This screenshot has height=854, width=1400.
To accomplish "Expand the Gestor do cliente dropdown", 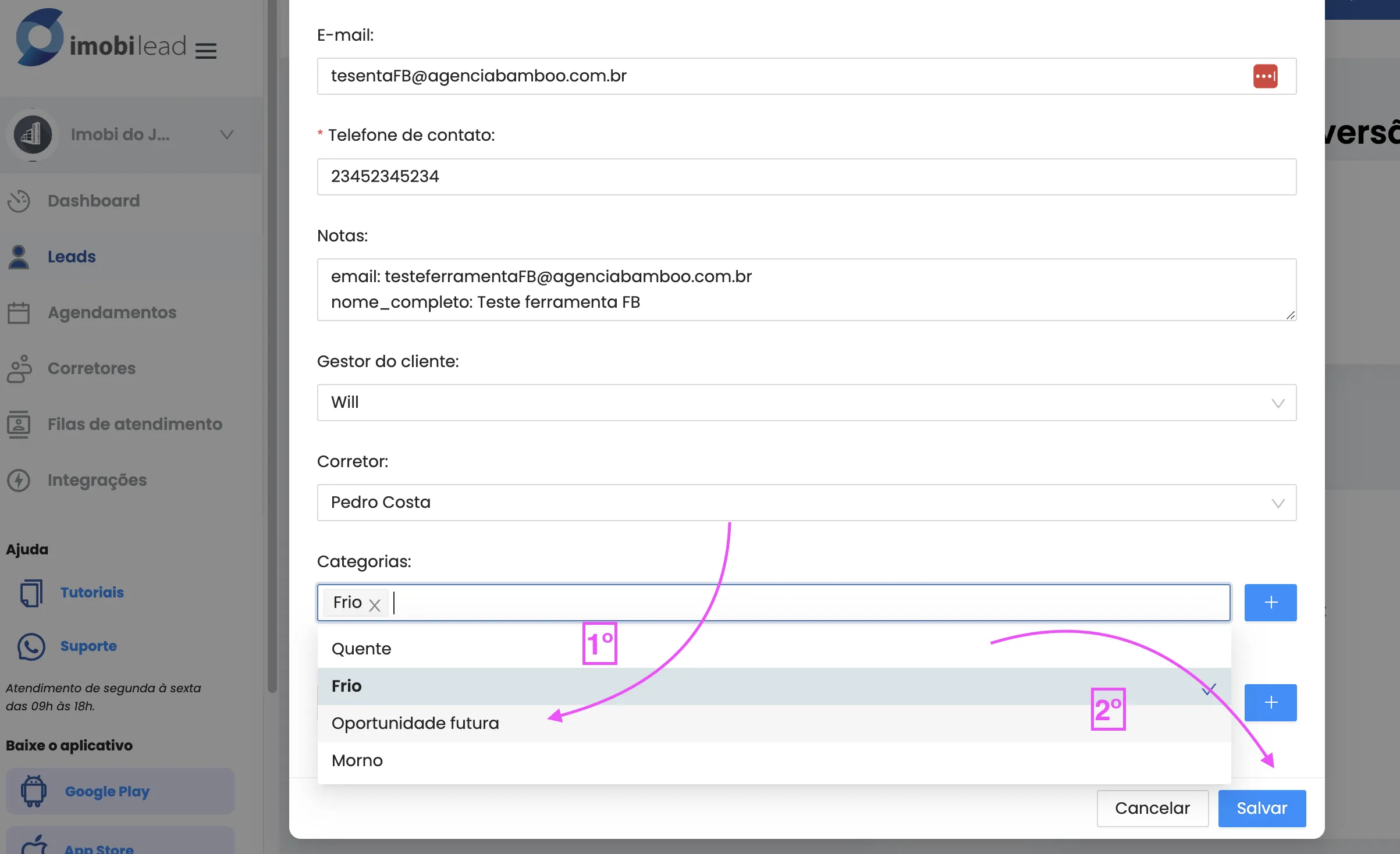I will (x=806, y=403).
